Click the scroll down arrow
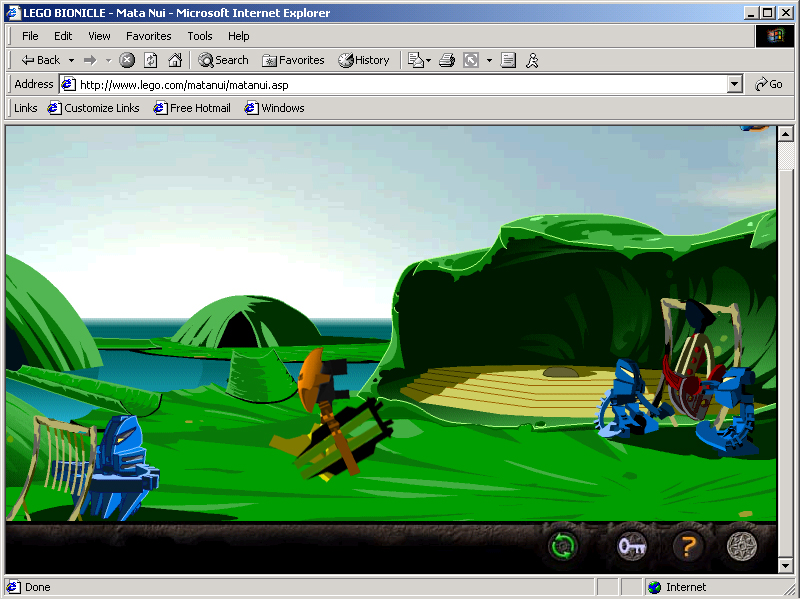This screenshot has width=800, height=600. [785, 565]
